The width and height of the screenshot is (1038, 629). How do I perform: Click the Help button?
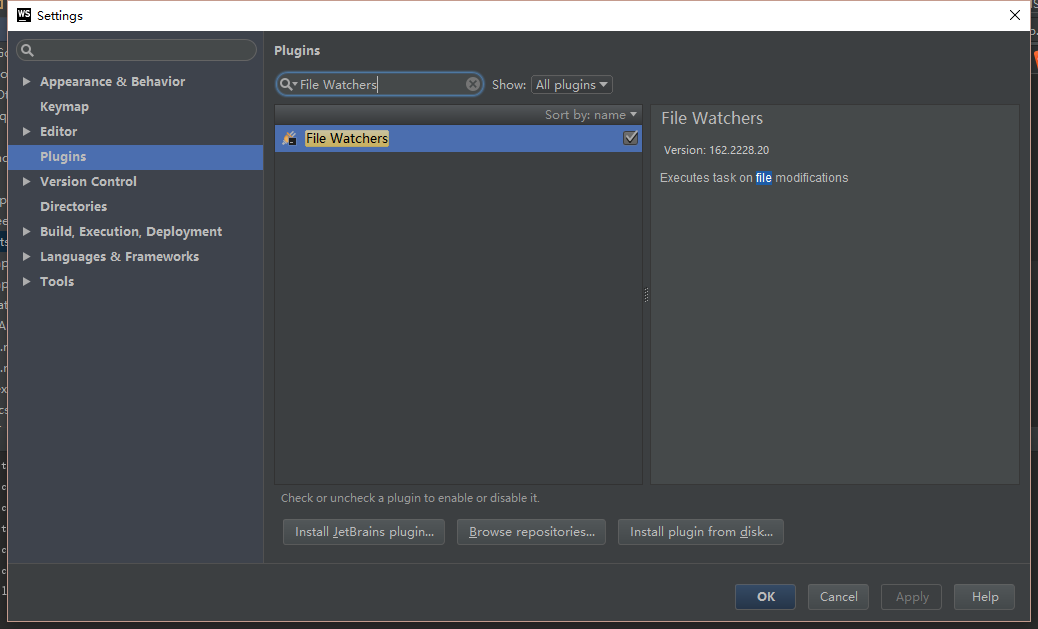(984, 597)
